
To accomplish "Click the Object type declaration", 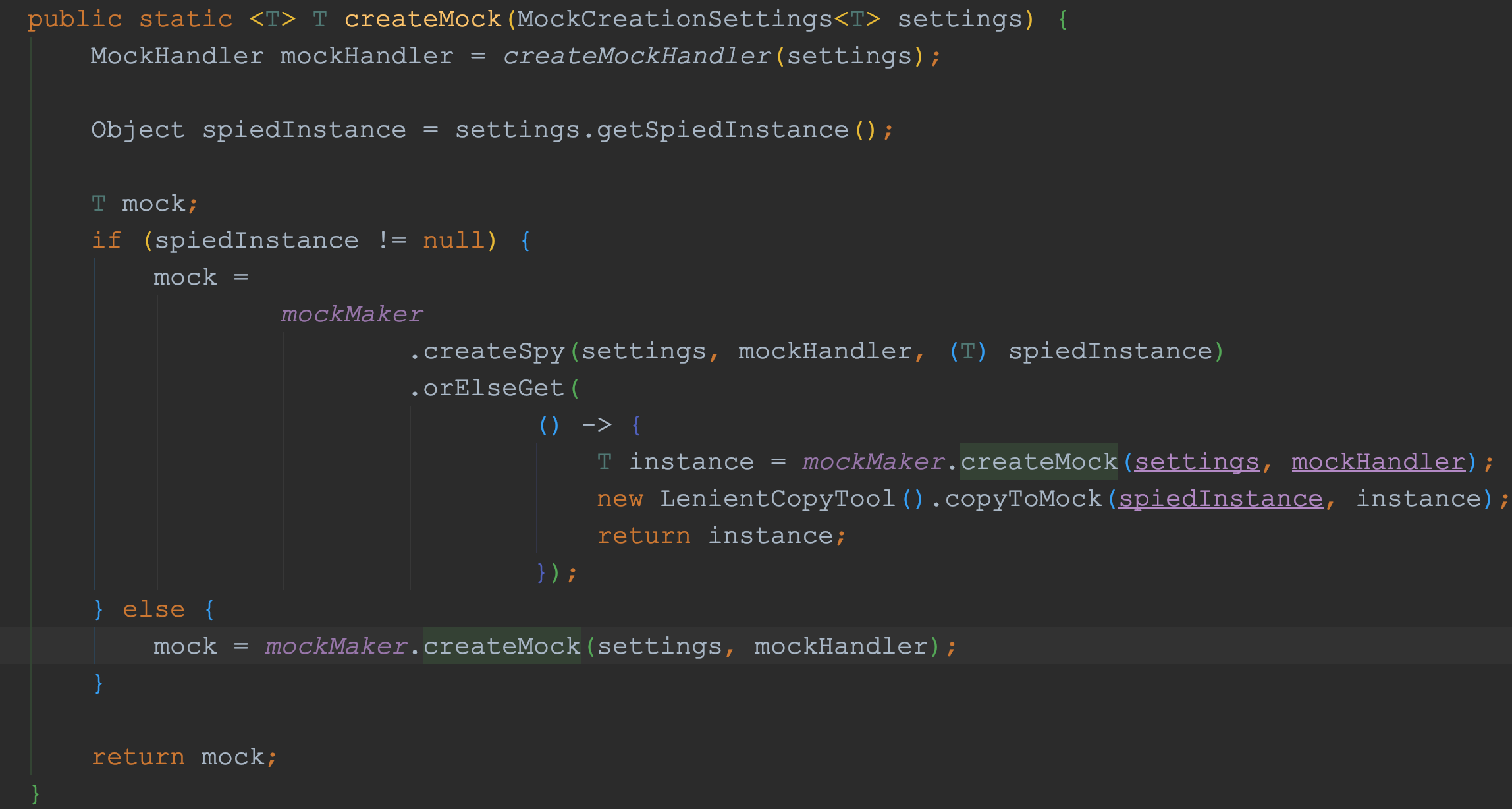I will (138, 130).
